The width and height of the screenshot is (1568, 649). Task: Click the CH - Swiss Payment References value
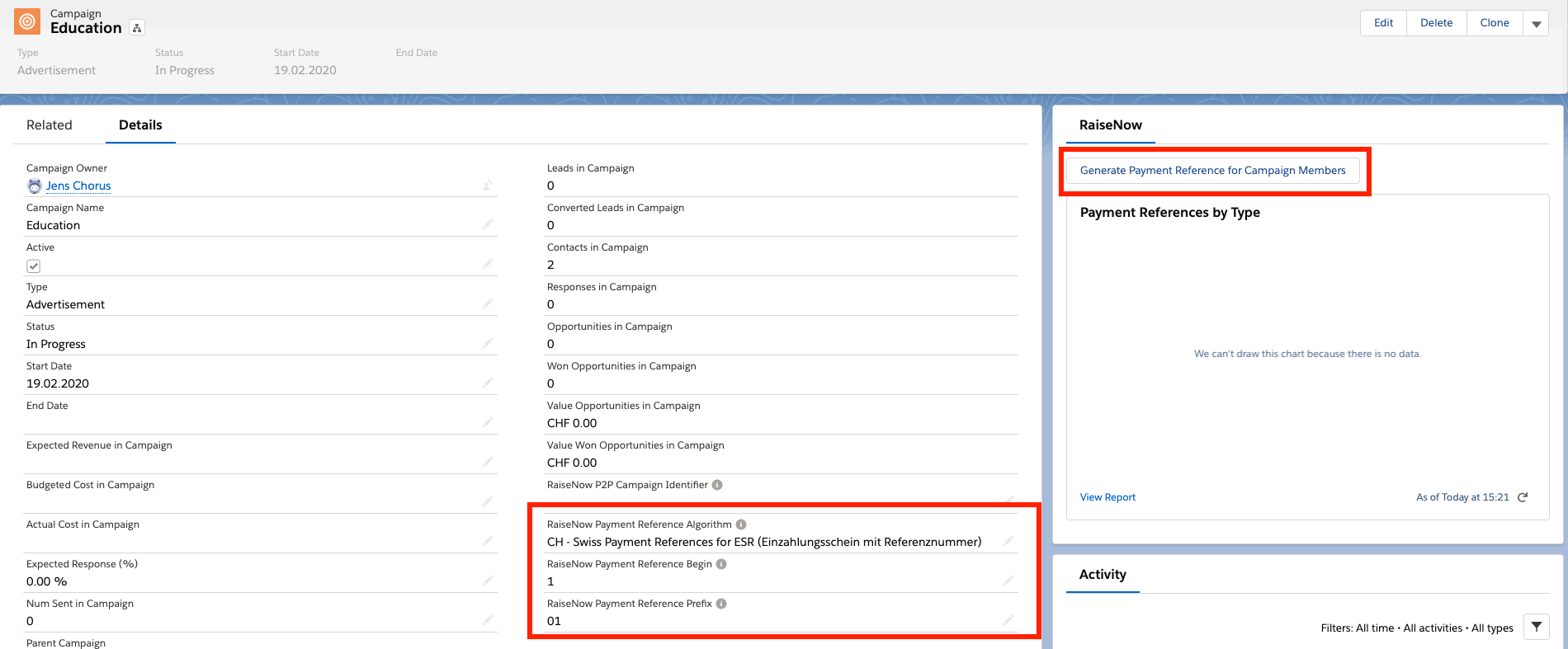[764, 542]
